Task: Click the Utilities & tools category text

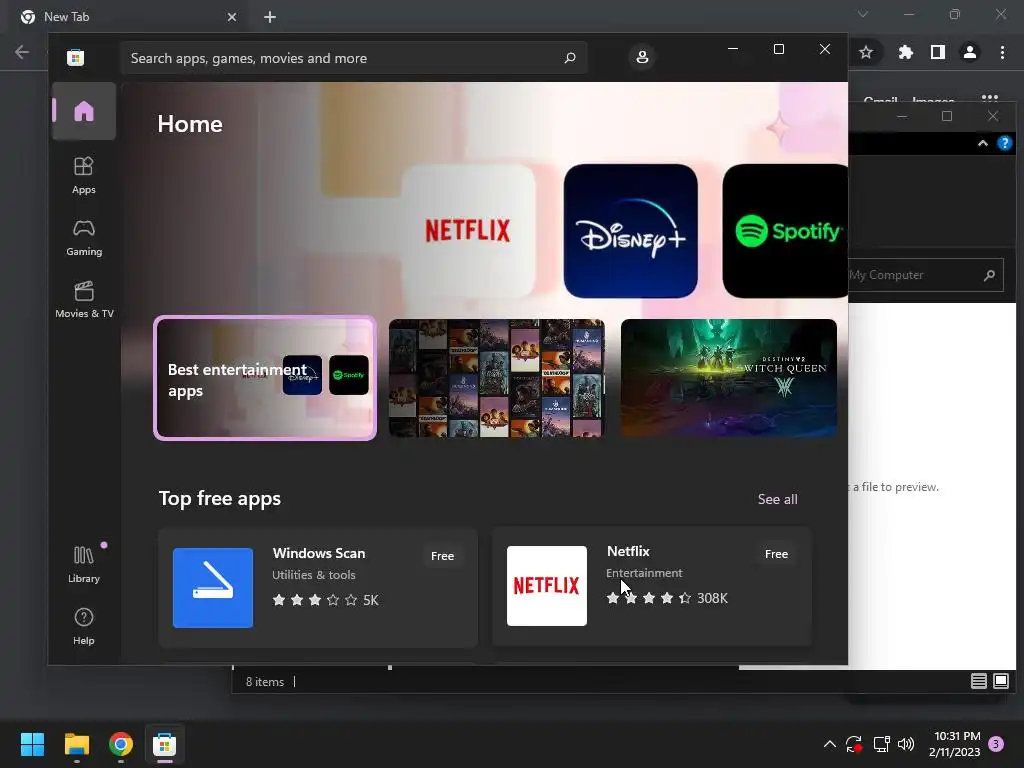Action: (x=313, y=575)
